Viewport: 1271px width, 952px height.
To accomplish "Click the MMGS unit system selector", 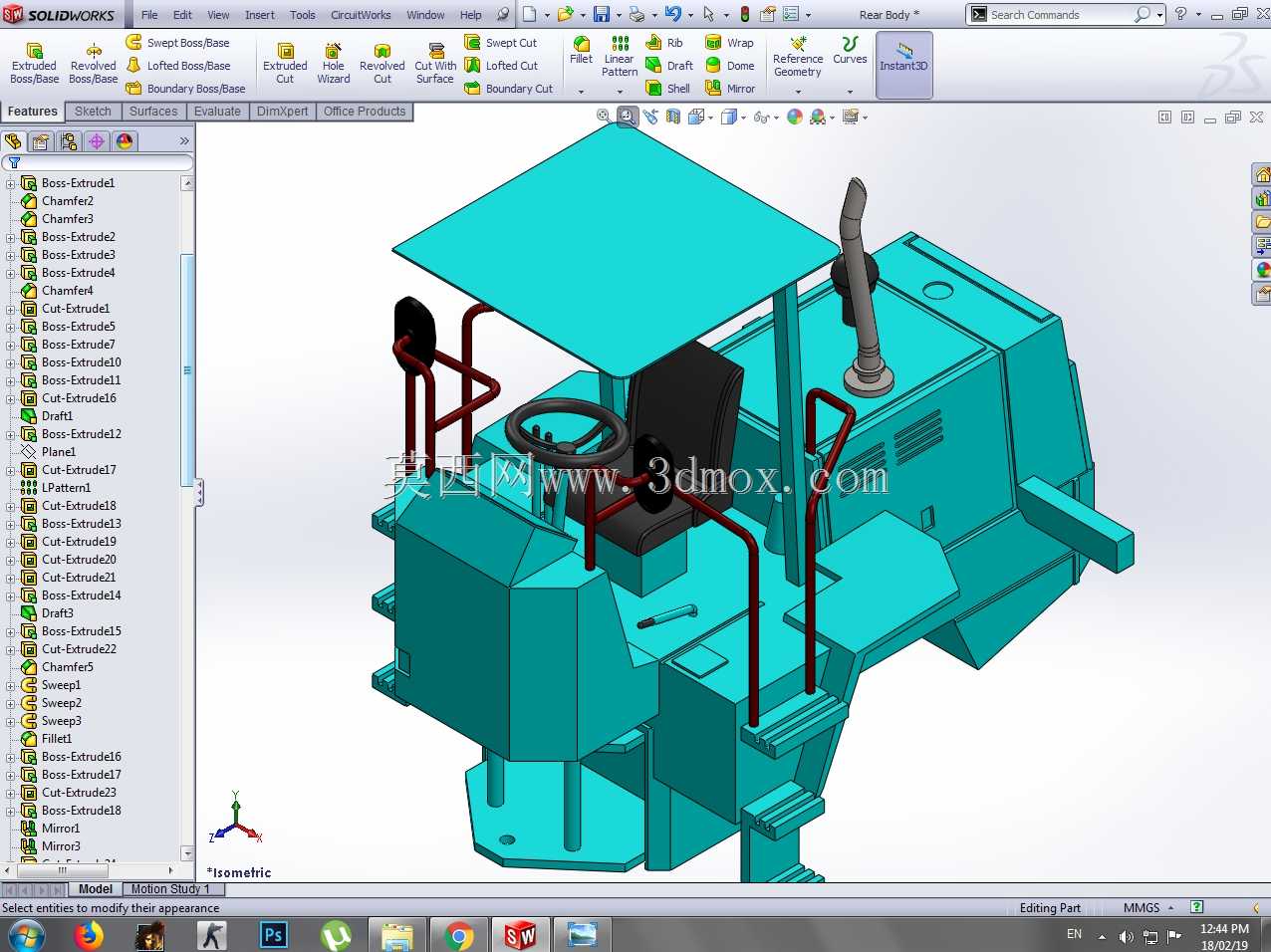I will 1147,908.
